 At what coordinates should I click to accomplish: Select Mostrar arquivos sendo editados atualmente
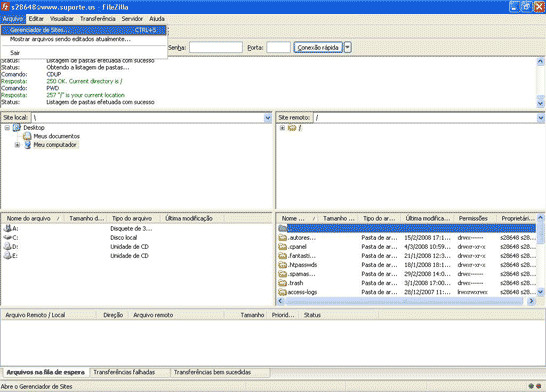[70, 39]
